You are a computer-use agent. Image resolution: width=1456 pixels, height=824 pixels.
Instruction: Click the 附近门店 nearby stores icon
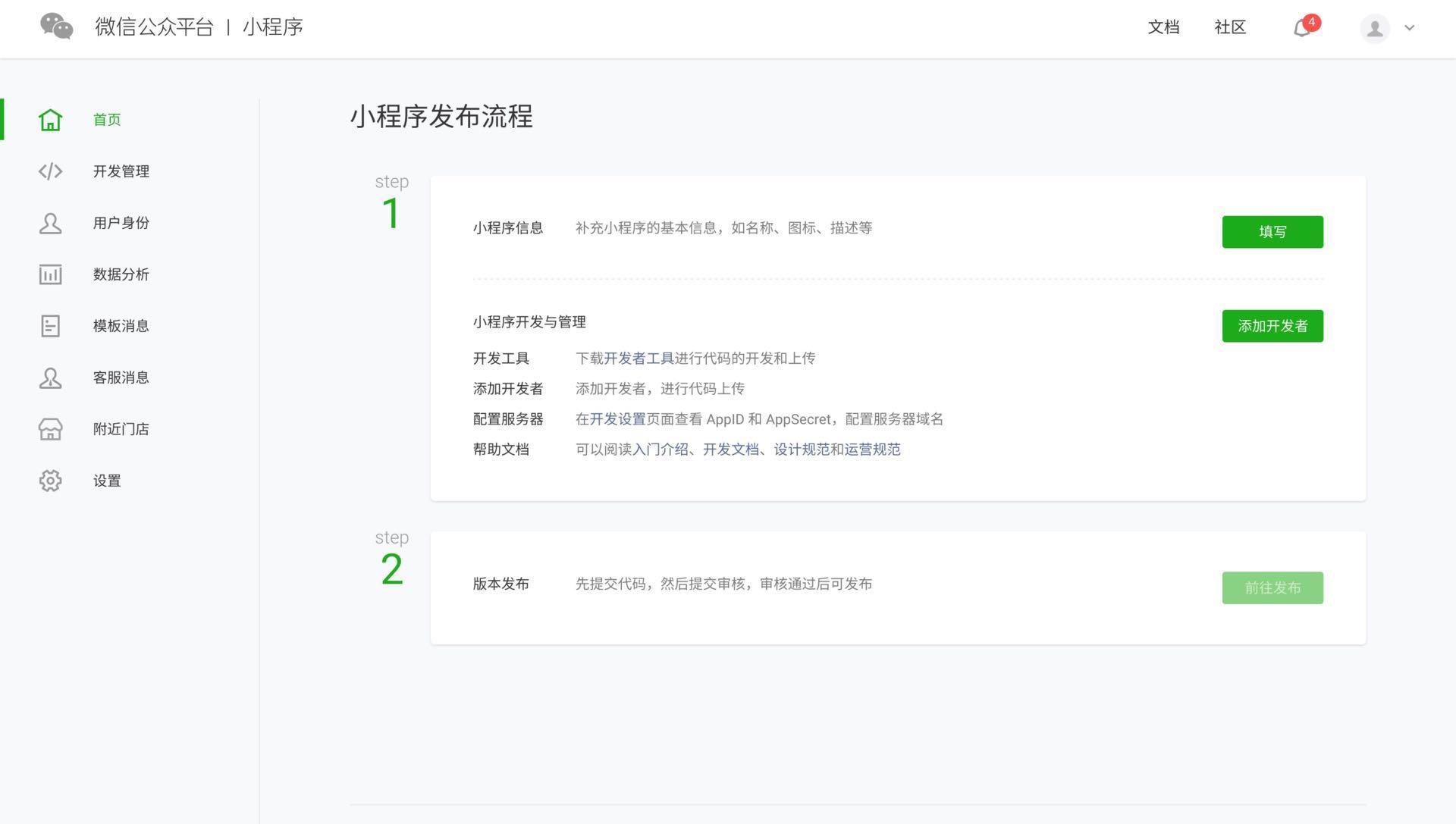point(50,428)
